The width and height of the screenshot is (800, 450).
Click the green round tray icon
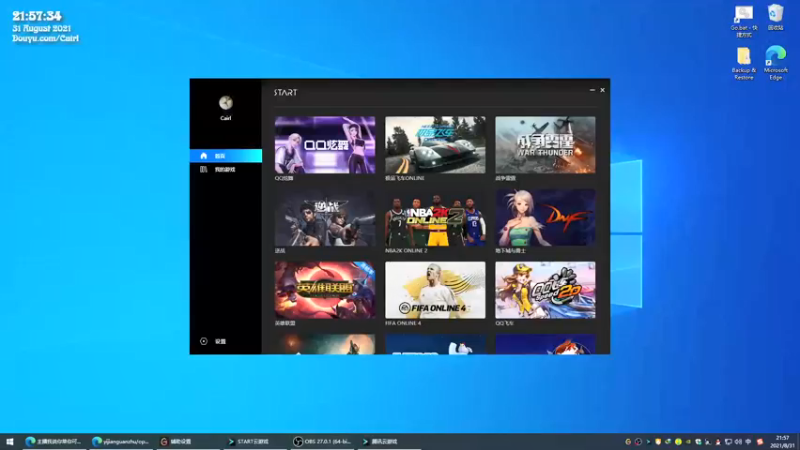tap(678, 442)
